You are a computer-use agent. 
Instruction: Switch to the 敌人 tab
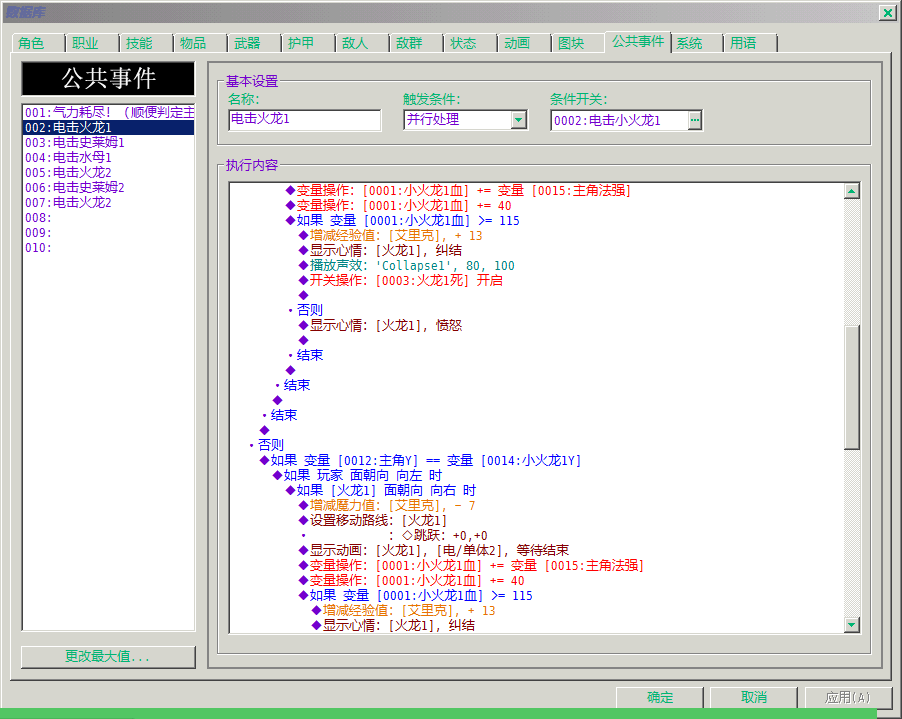click(362, 43)
